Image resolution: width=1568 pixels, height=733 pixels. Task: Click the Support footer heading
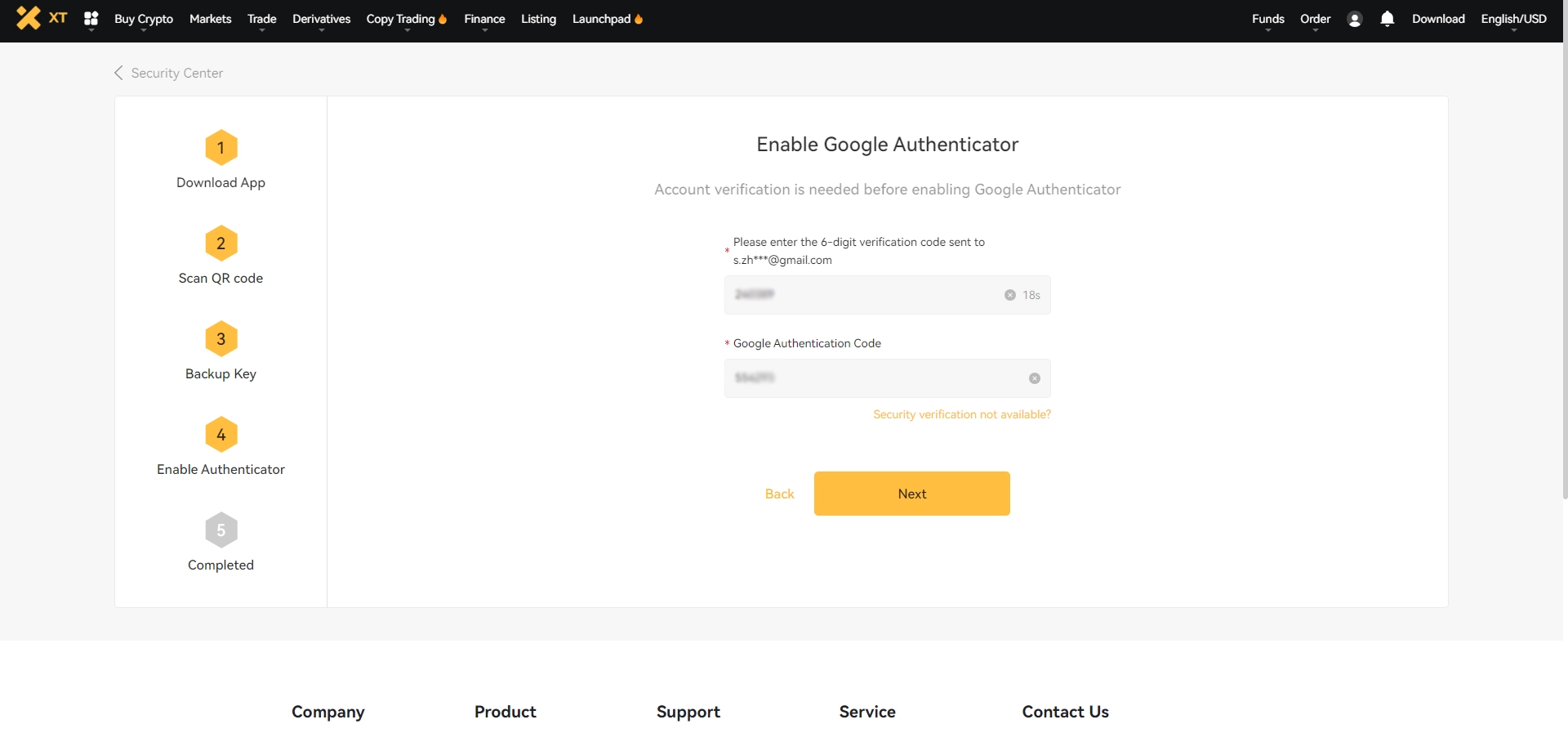coord(688,712)
